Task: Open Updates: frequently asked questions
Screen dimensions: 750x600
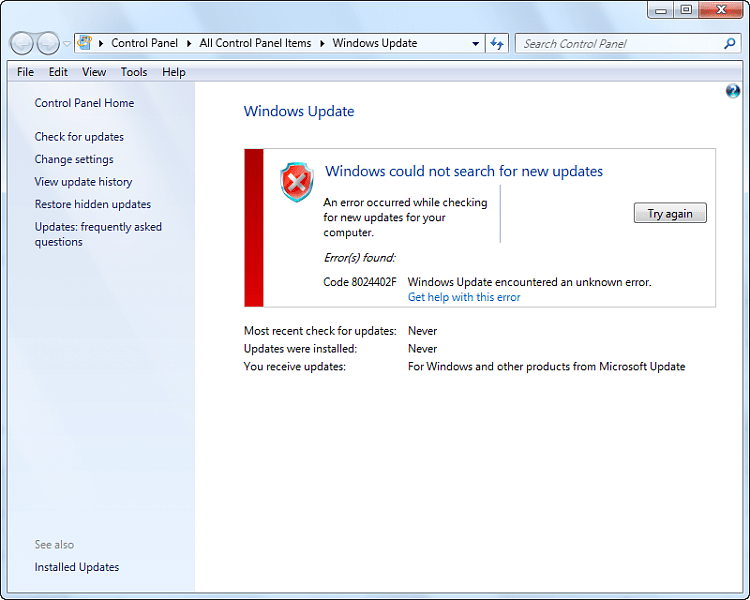Action: coord(98,234)
